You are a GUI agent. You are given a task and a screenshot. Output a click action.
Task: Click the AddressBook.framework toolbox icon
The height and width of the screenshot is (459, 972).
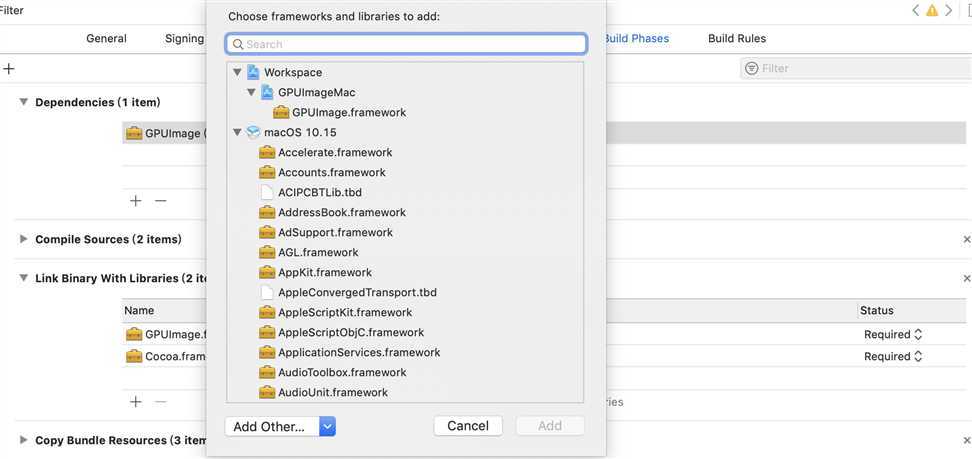[267, 212]
